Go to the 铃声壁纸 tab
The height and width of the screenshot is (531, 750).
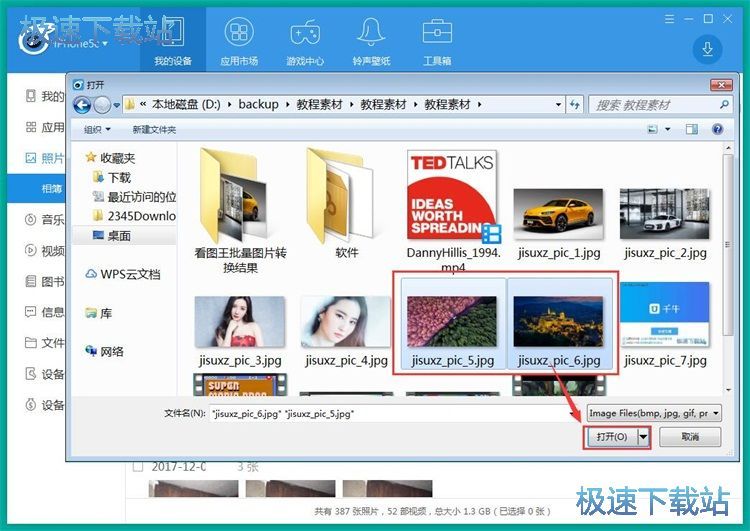tap(371, 40)
